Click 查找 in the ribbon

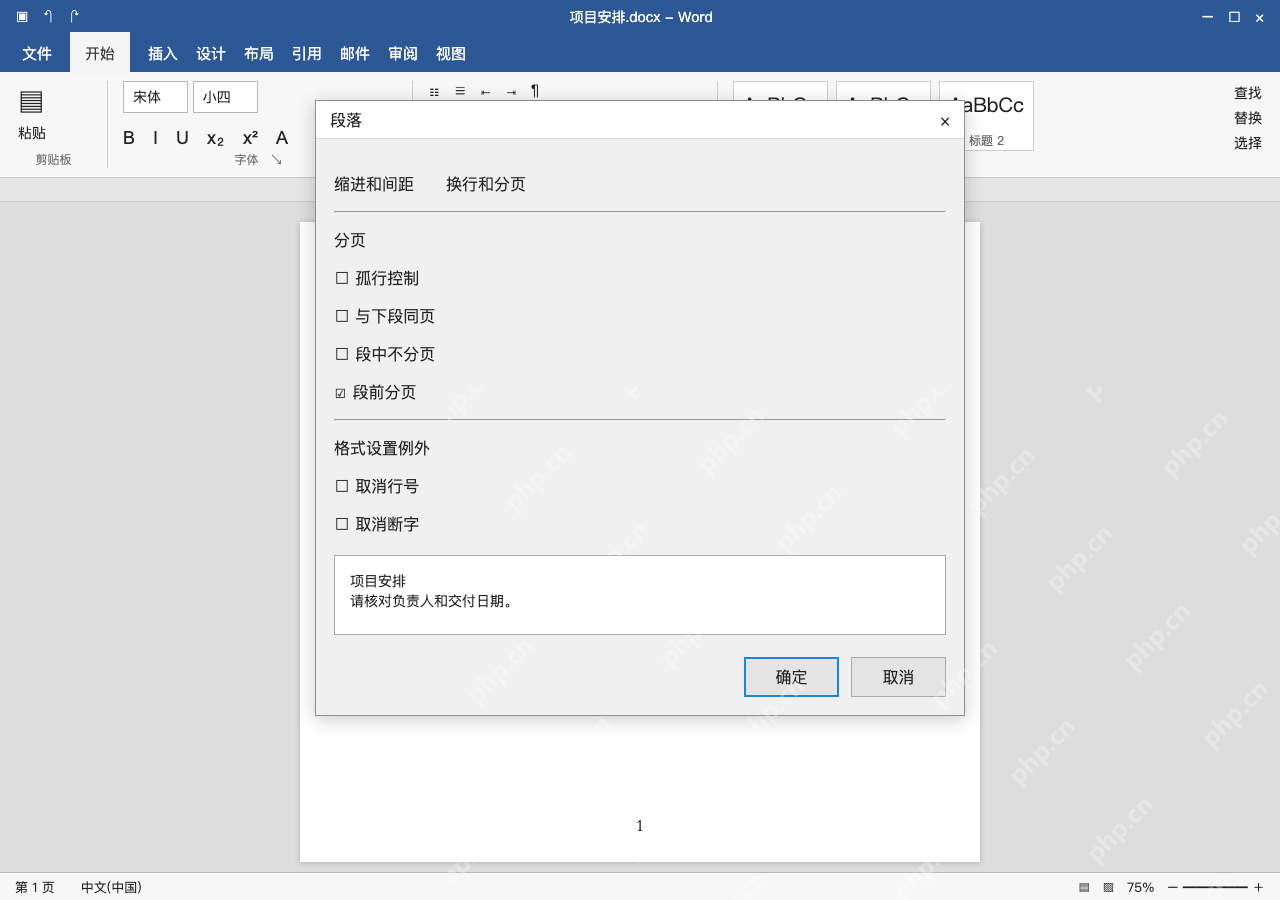[1248, 93]
